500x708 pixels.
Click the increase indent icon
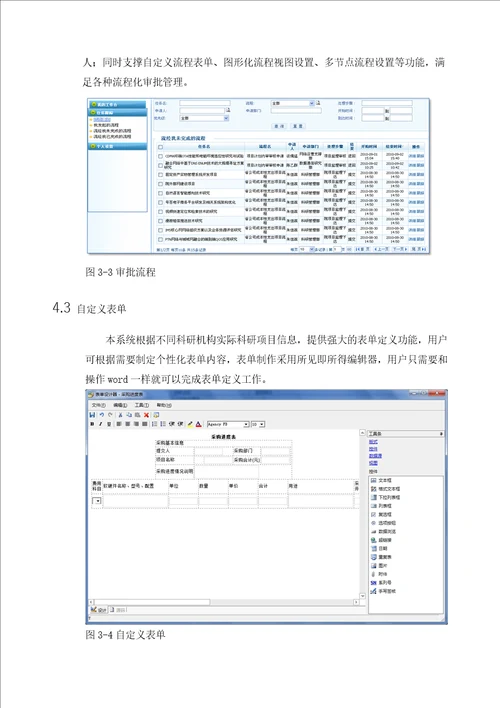[180, 424]
